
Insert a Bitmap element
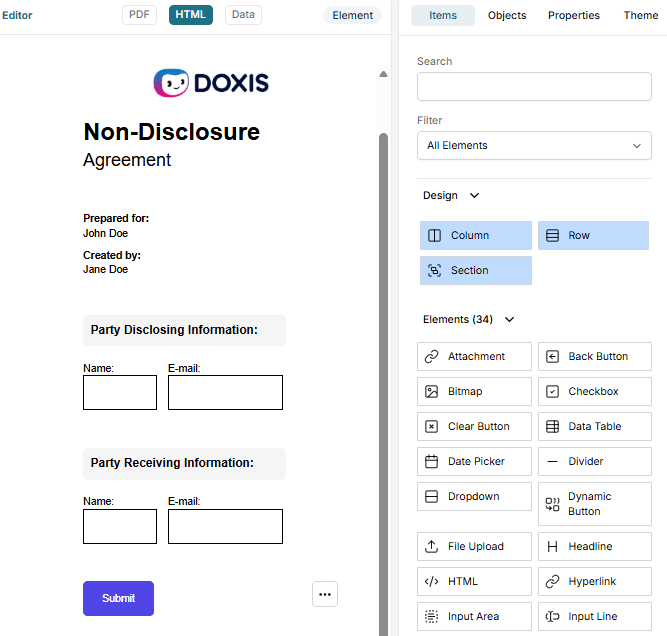coord(474,391)
